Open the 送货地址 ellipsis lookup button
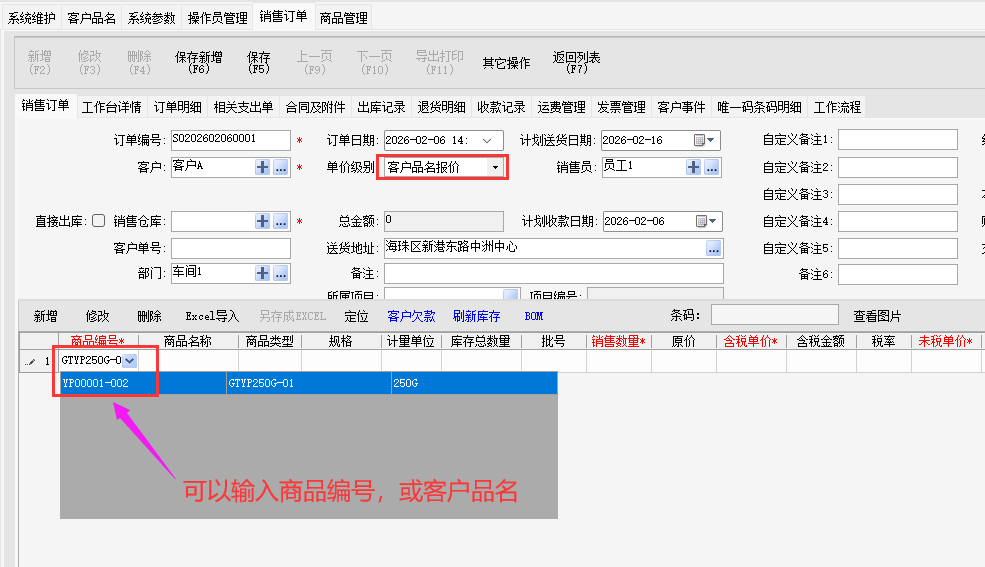The width and height of the screenshot is (985, 567). pyautogui.click(x=714, y=247)
